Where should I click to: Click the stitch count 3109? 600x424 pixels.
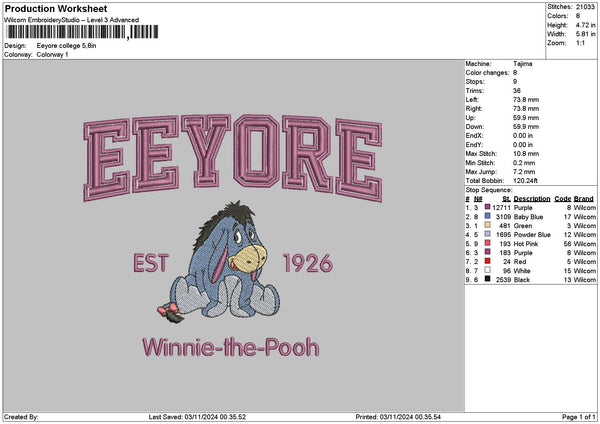[503, 217]
